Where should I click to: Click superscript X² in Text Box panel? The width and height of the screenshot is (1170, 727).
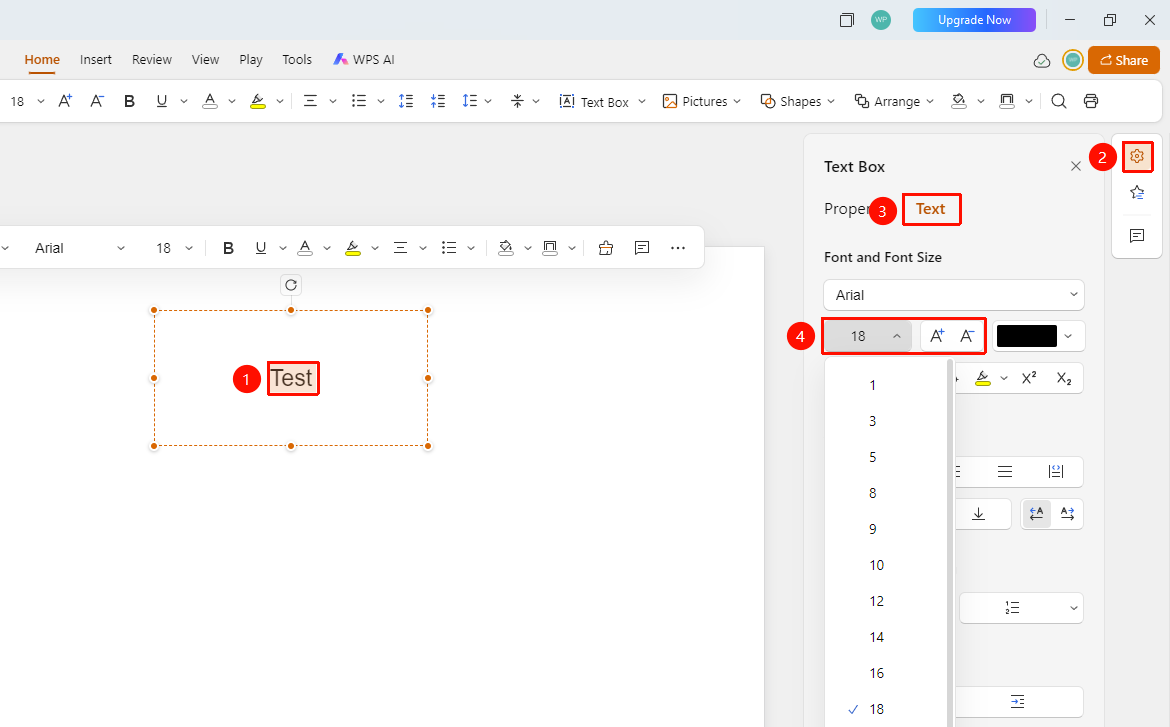coord(1029,378)
